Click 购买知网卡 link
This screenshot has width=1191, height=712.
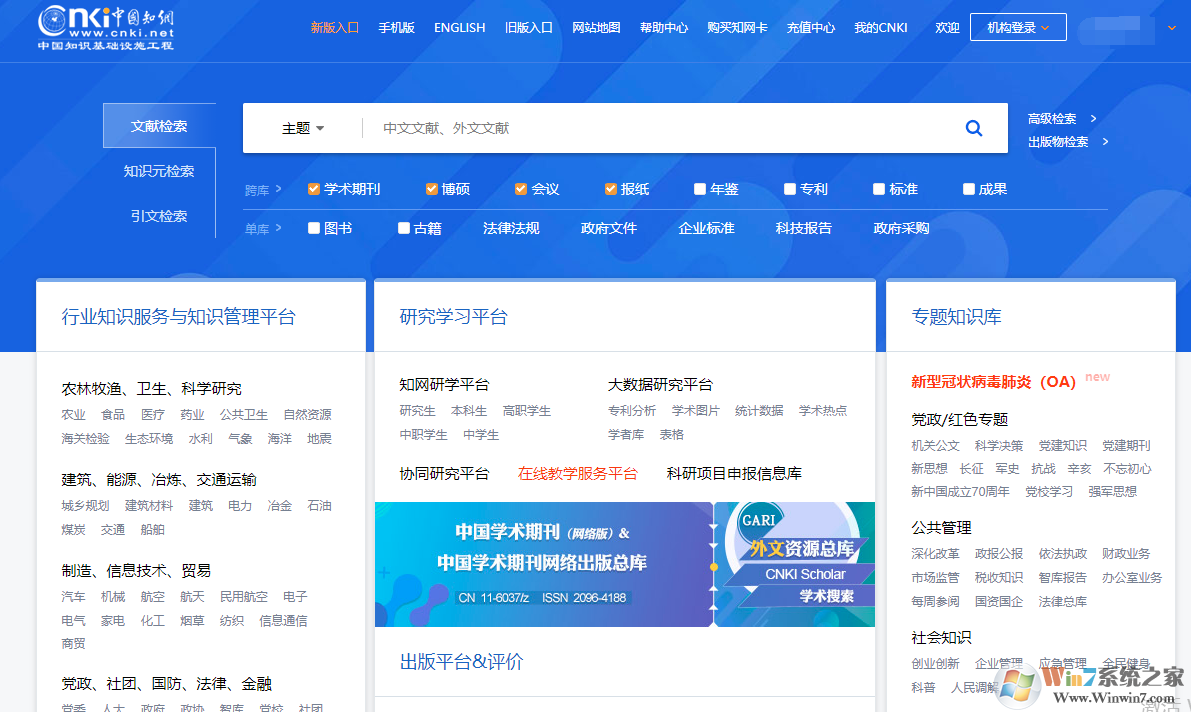(x=737, y=27)
